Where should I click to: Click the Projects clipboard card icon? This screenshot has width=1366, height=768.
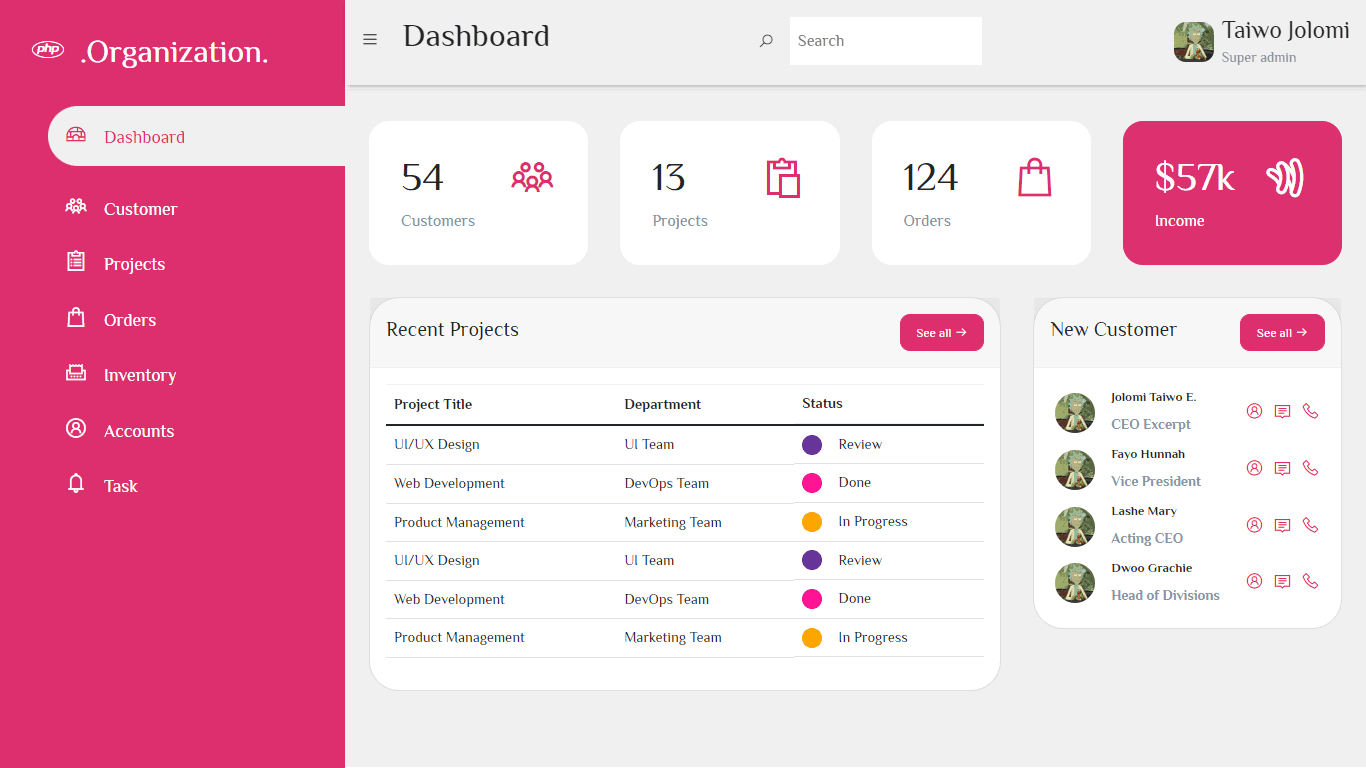[x=783, y=178]
